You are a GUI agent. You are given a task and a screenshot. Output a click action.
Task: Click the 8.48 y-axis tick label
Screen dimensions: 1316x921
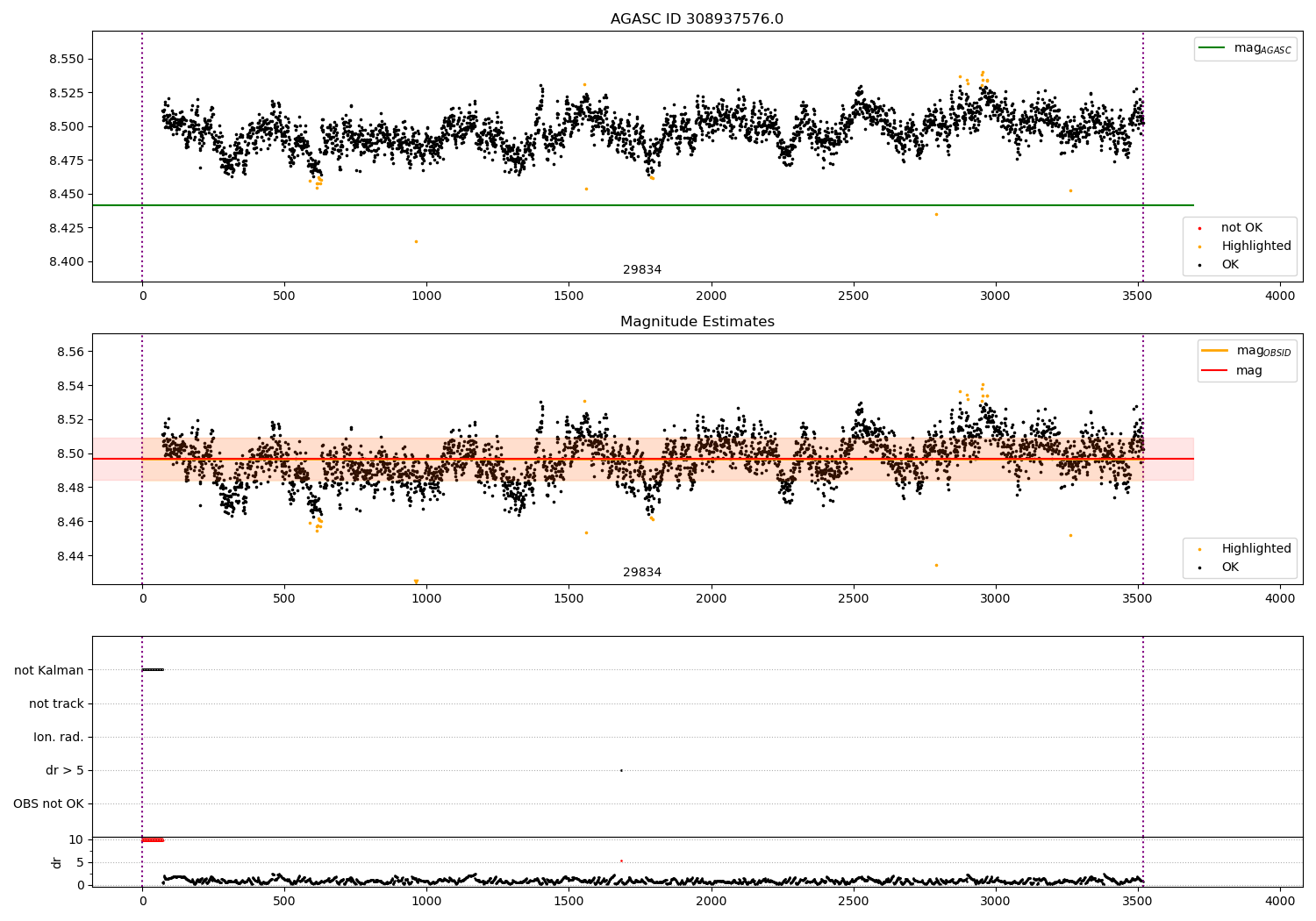[70, 488]
